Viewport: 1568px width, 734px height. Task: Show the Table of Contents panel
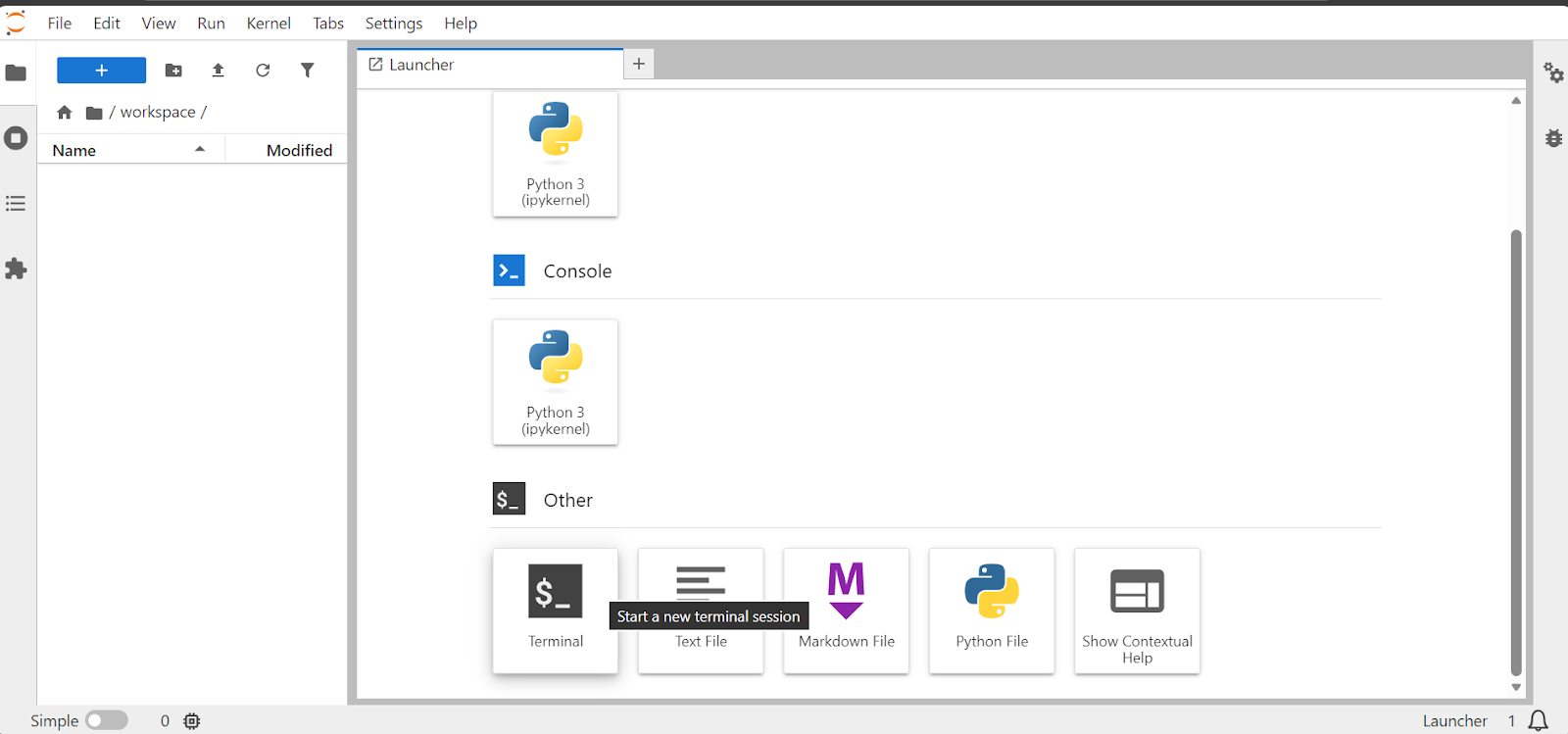tap(16, 204)
